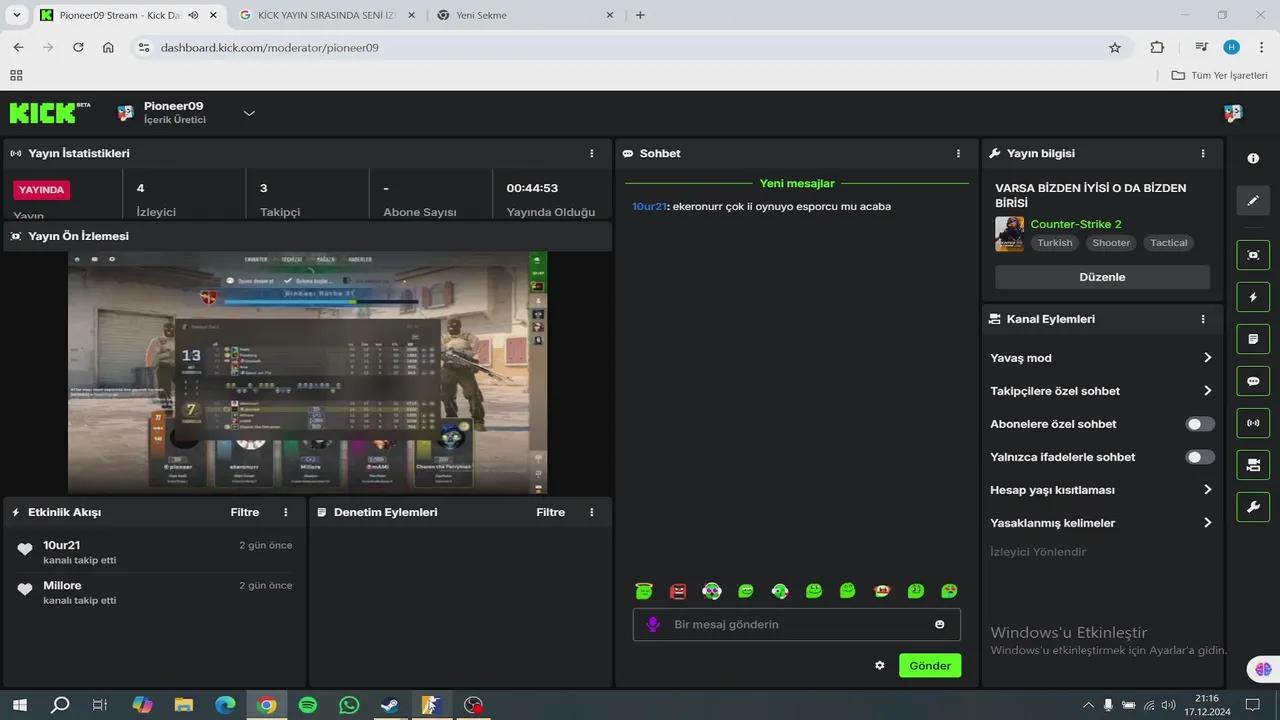The image size is (1280, 720).
Task: Disable Abonelere özel sohbet toggle
Action: (1198, 423)
